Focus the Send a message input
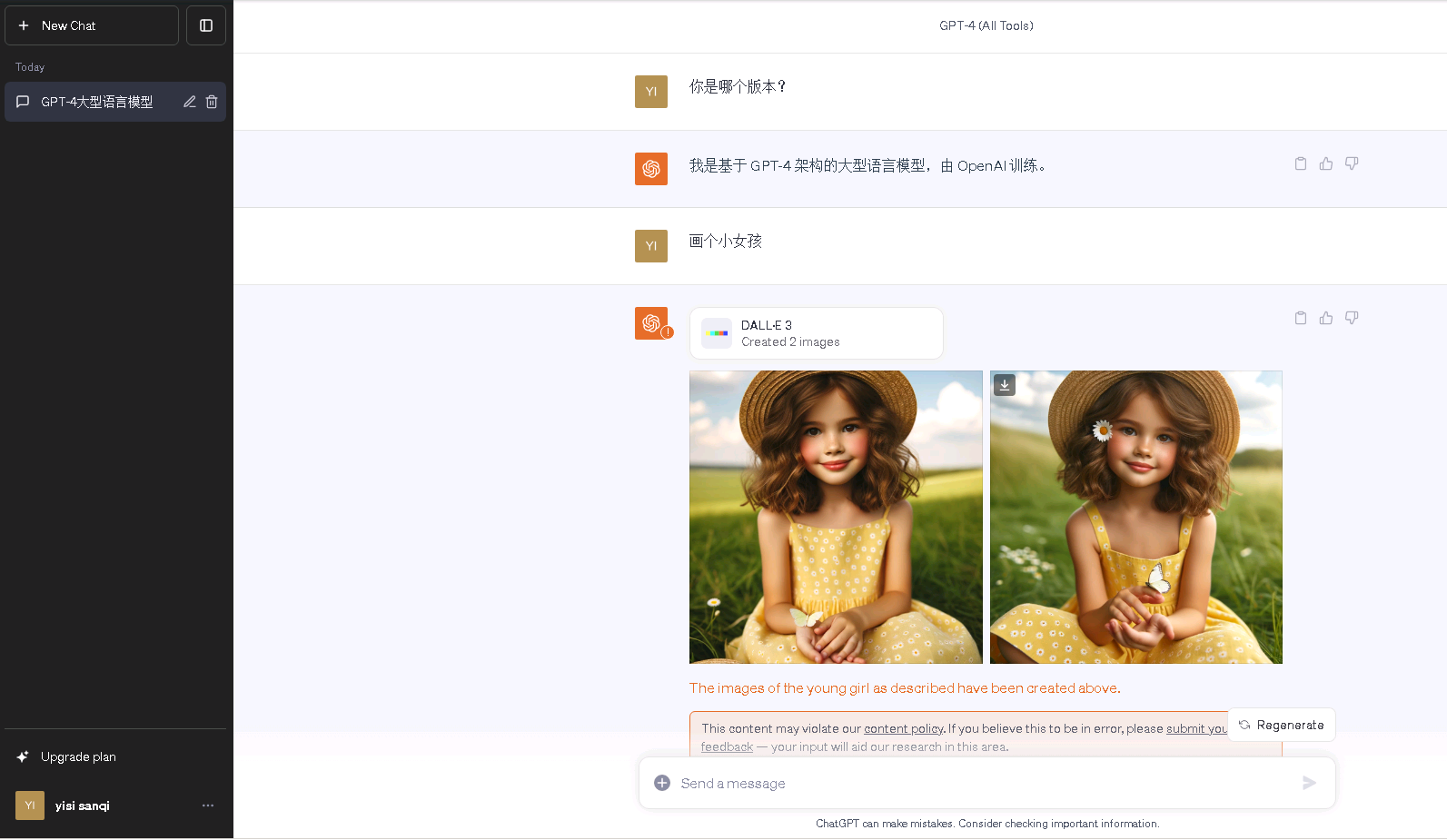Image resolution: width=1447 pixels, height=840 pixels. (x=986, y=783)
